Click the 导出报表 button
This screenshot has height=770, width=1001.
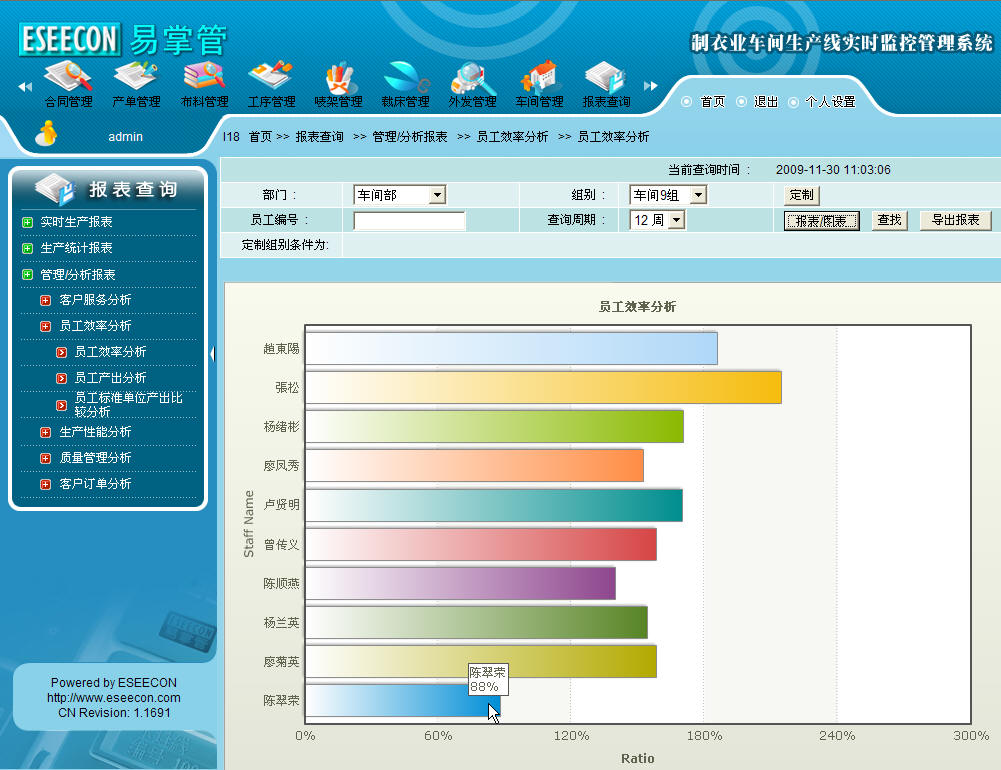point(955,221)
